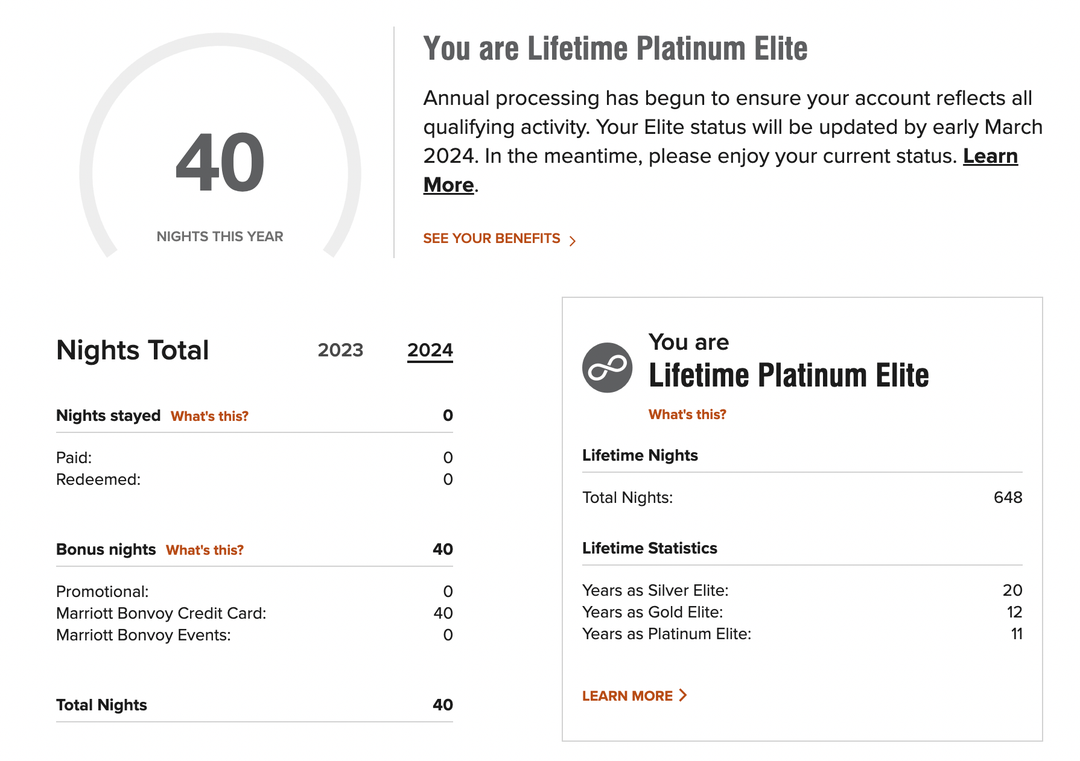This screenshot has width=1080, height=761.
Task: Select the Nights Total heading
Action: [x=132, y=351]
